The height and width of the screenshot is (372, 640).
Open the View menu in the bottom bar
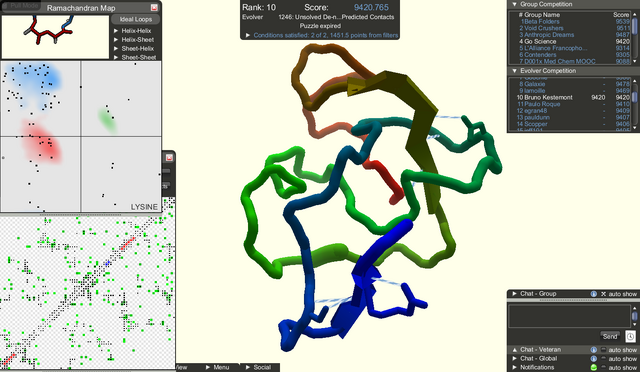click(182, 367)
